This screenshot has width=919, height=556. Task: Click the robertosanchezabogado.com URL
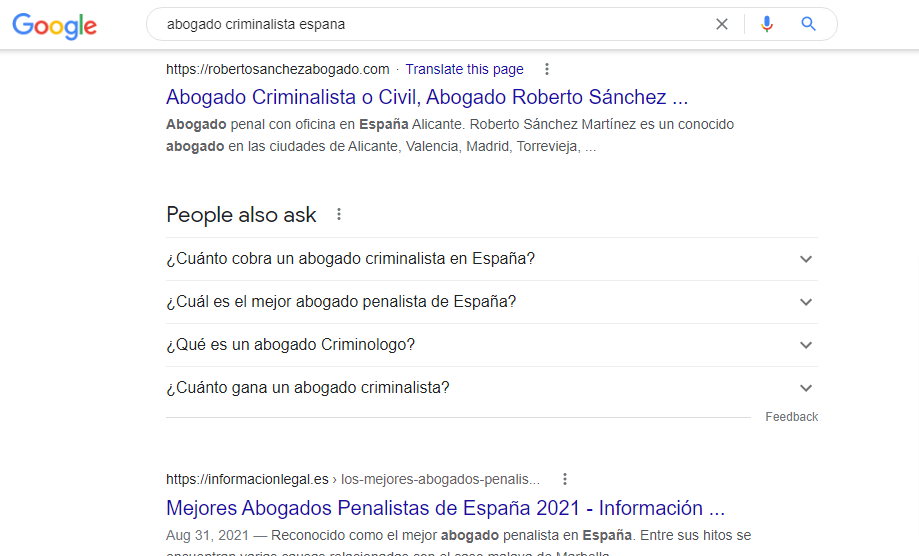tap(277, 69)
